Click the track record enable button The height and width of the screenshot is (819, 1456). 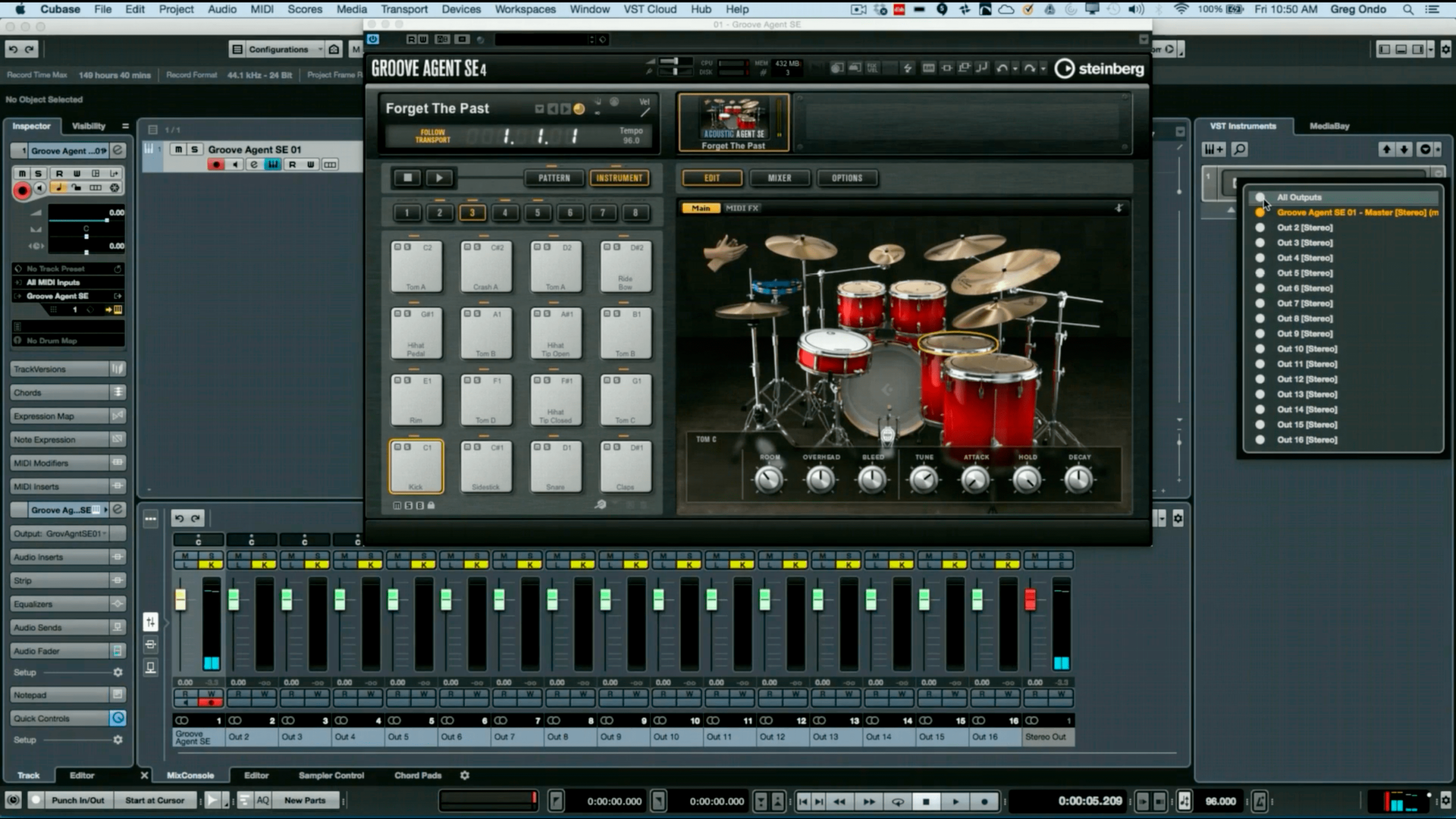click(x=216, y=165)
